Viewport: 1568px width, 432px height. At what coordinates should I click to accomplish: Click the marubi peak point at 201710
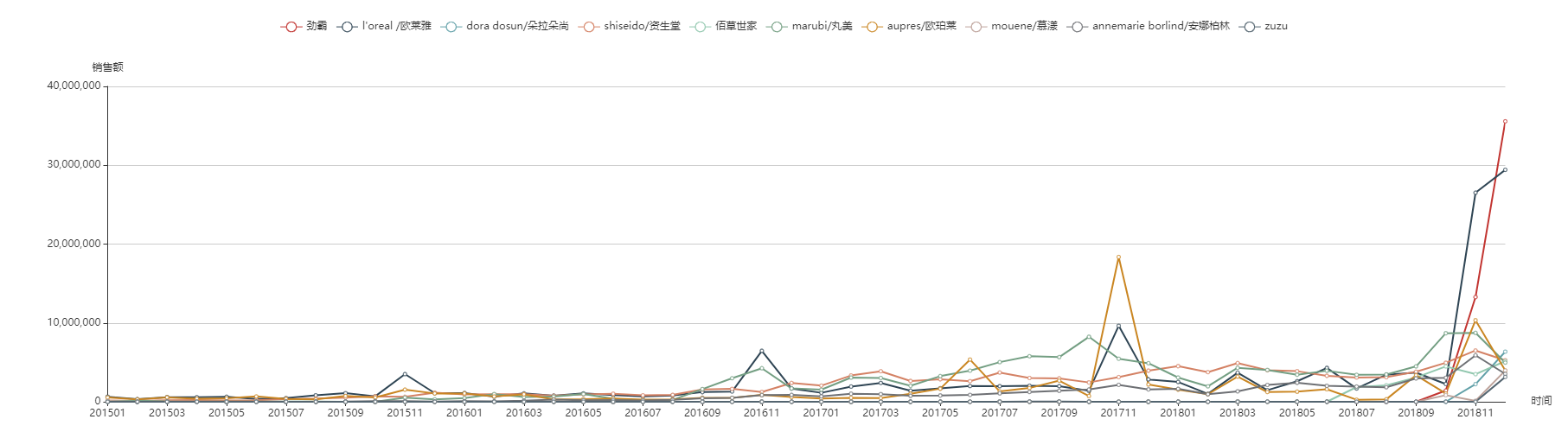click(x=1089, y=337)
